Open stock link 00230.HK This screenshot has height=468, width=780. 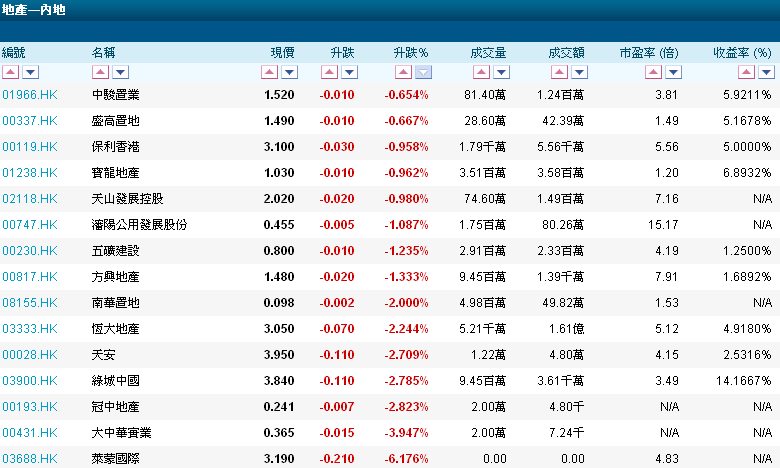pos(30,251)
